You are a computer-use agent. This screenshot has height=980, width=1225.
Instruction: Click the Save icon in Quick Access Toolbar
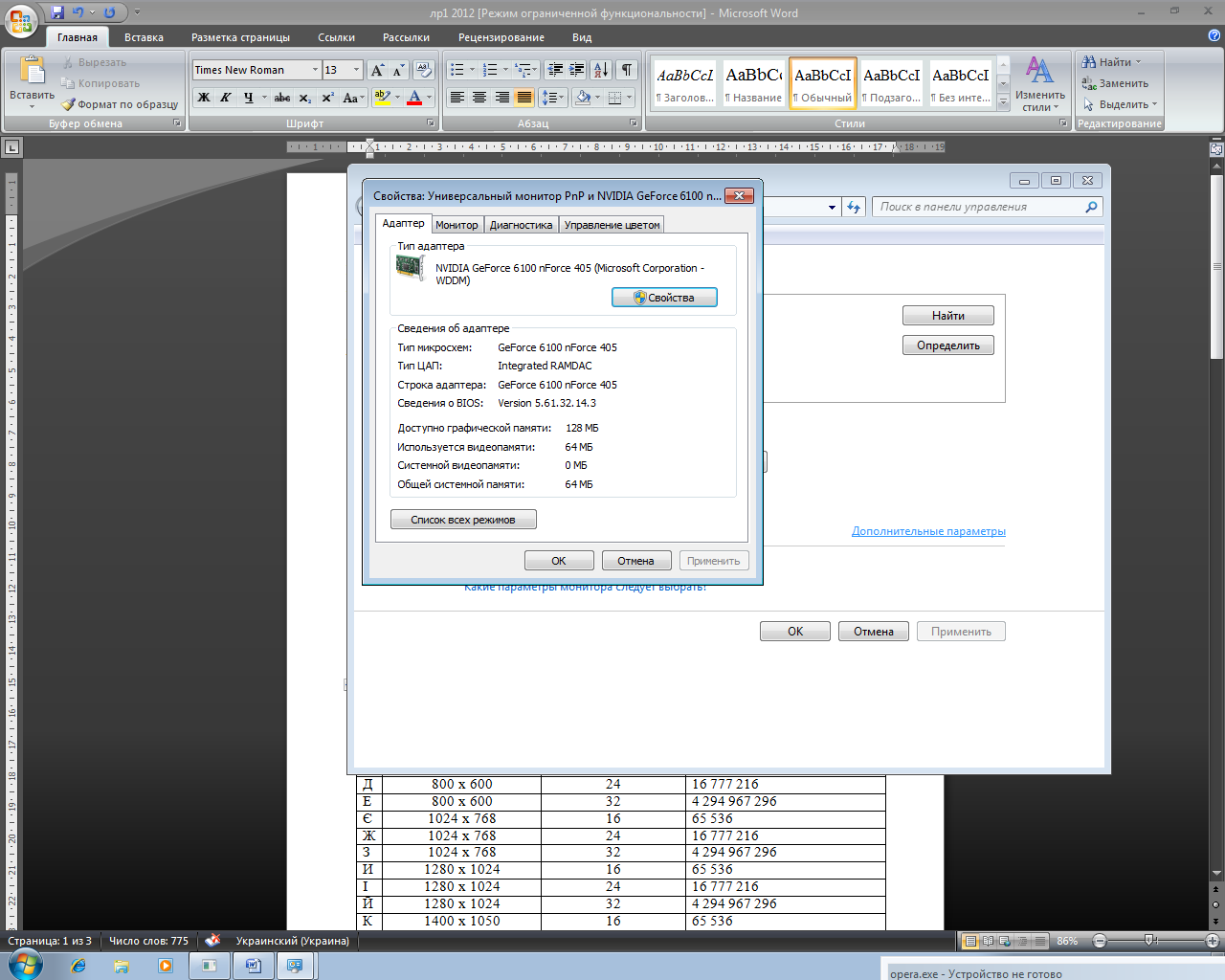click(x=57, y=12)
